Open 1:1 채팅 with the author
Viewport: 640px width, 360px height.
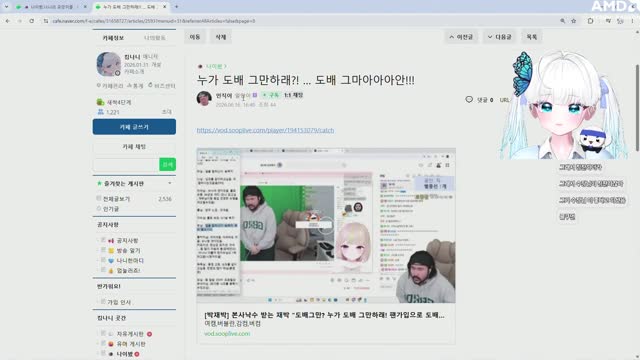coord(293,95)
